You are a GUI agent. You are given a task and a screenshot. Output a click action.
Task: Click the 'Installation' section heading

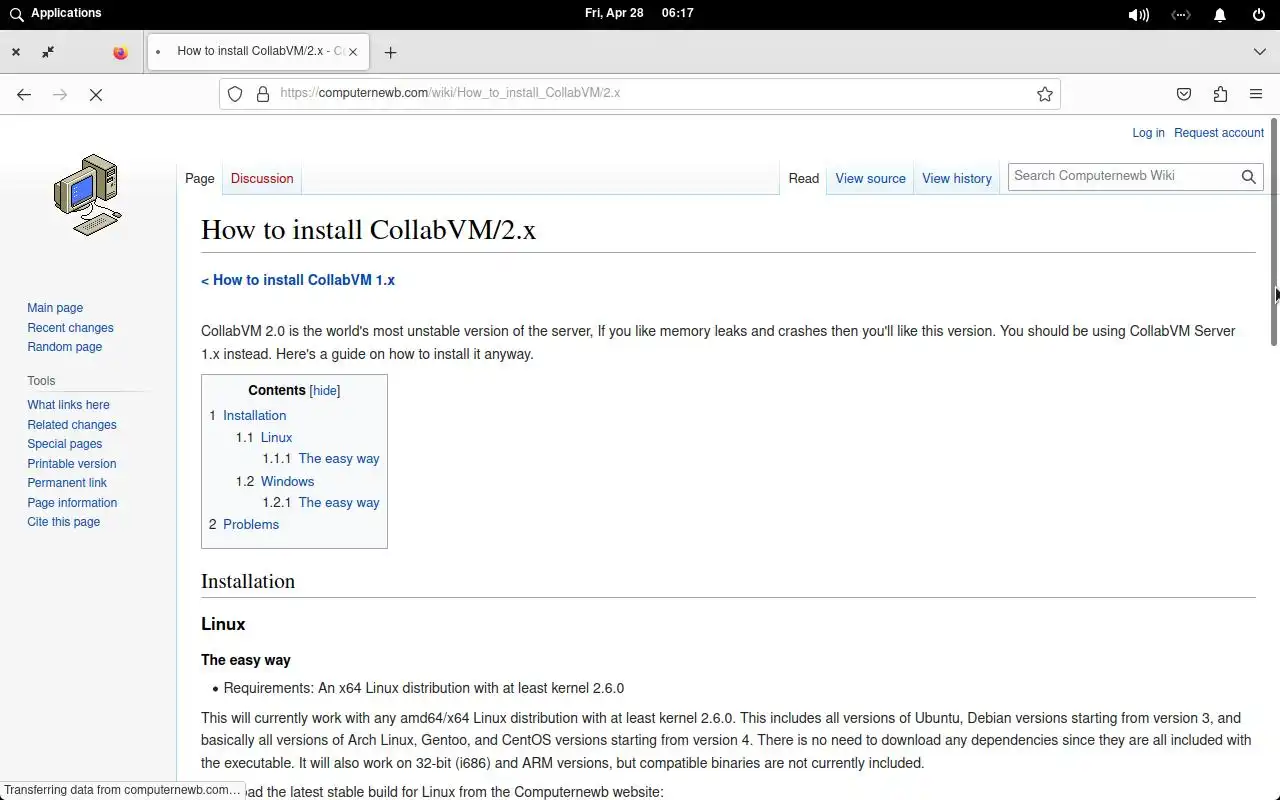click(x=248, y=582)
